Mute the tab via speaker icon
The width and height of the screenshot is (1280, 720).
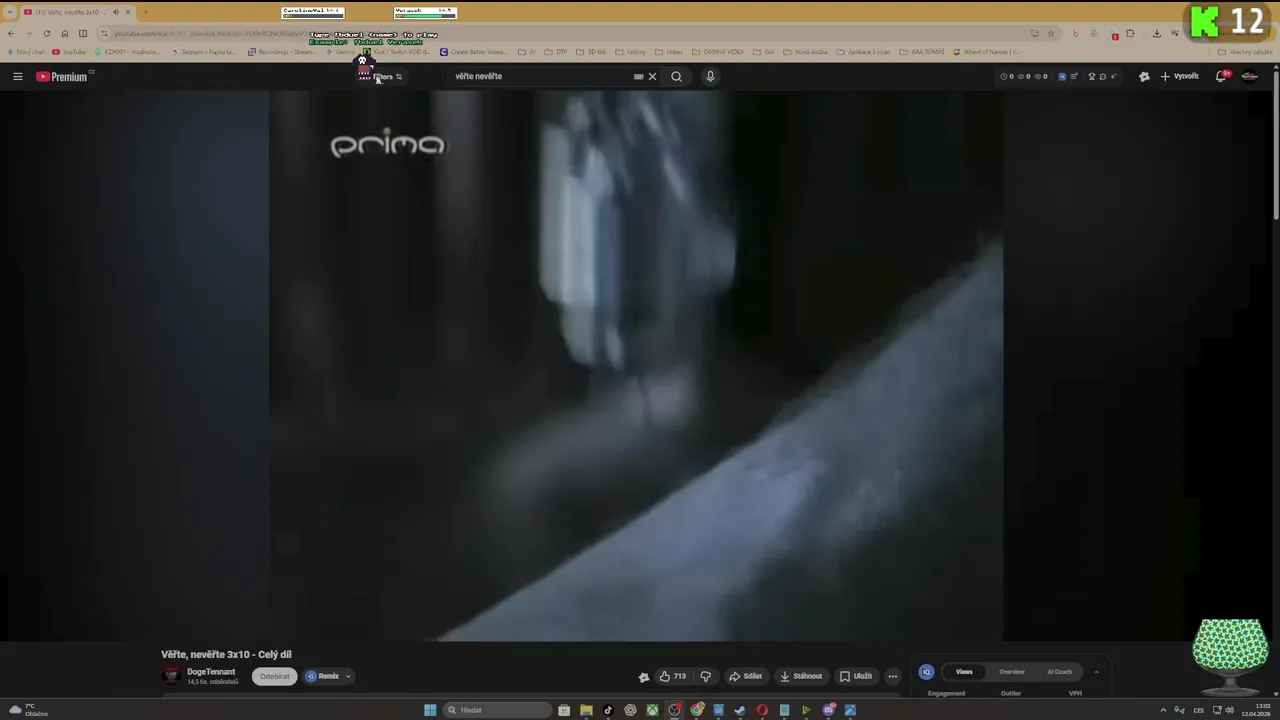pyautogui.click(x=115, y=12)
